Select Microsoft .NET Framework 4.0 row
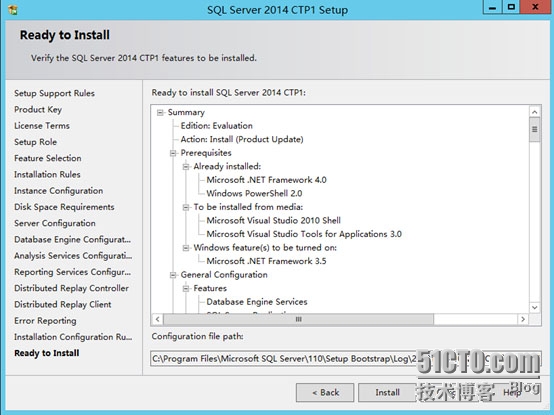This screenshot has width=554, height=415. pos(266,180)
